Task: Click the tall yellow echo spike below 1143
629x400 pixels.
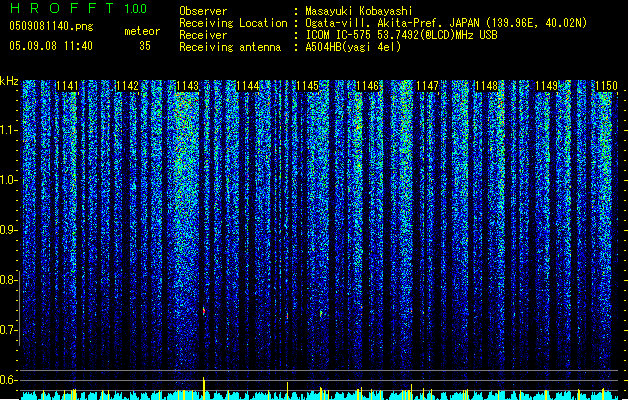Action: click(x=204, y=388)
